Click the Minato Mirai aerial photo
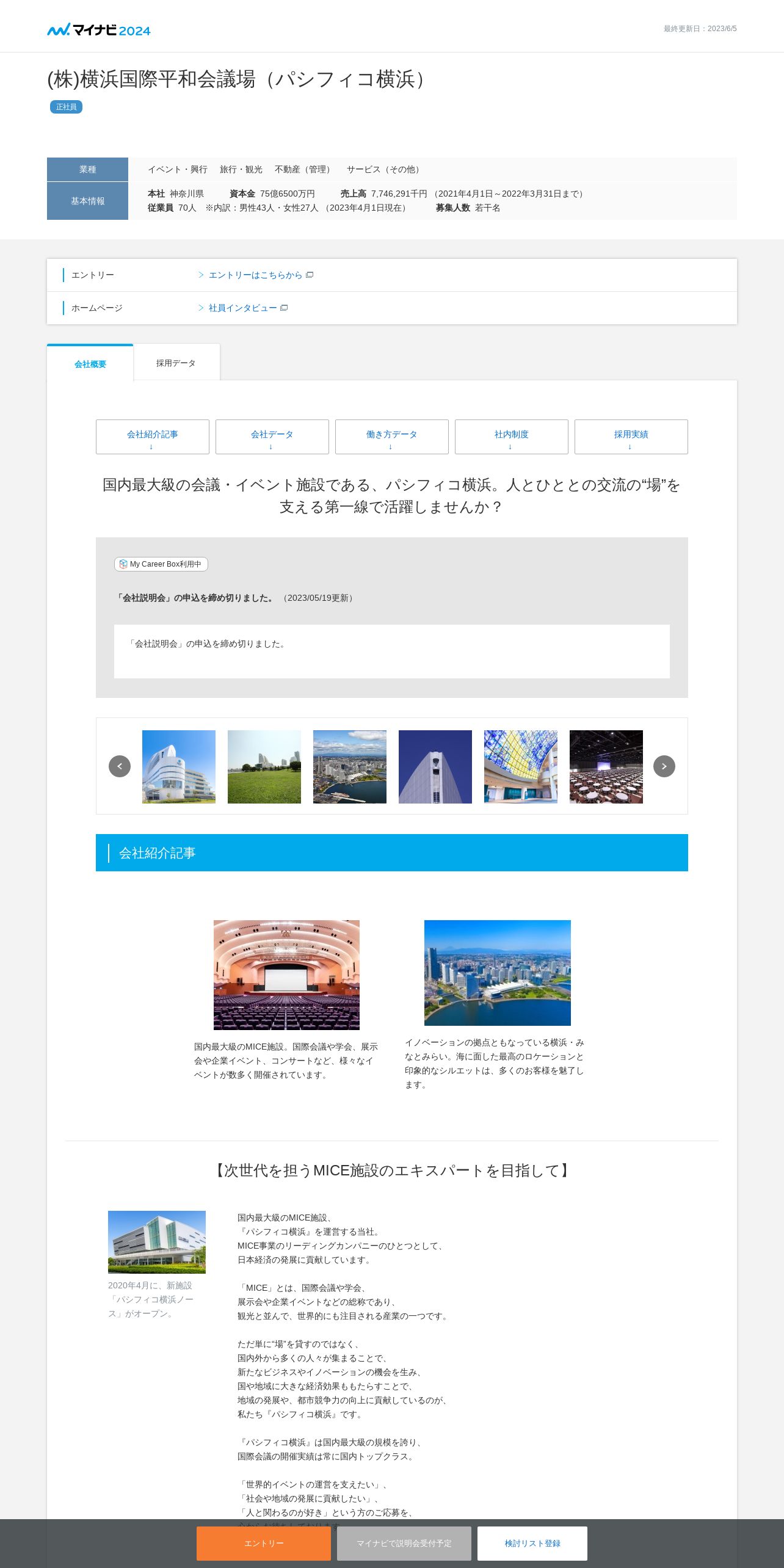 (498, 973)
